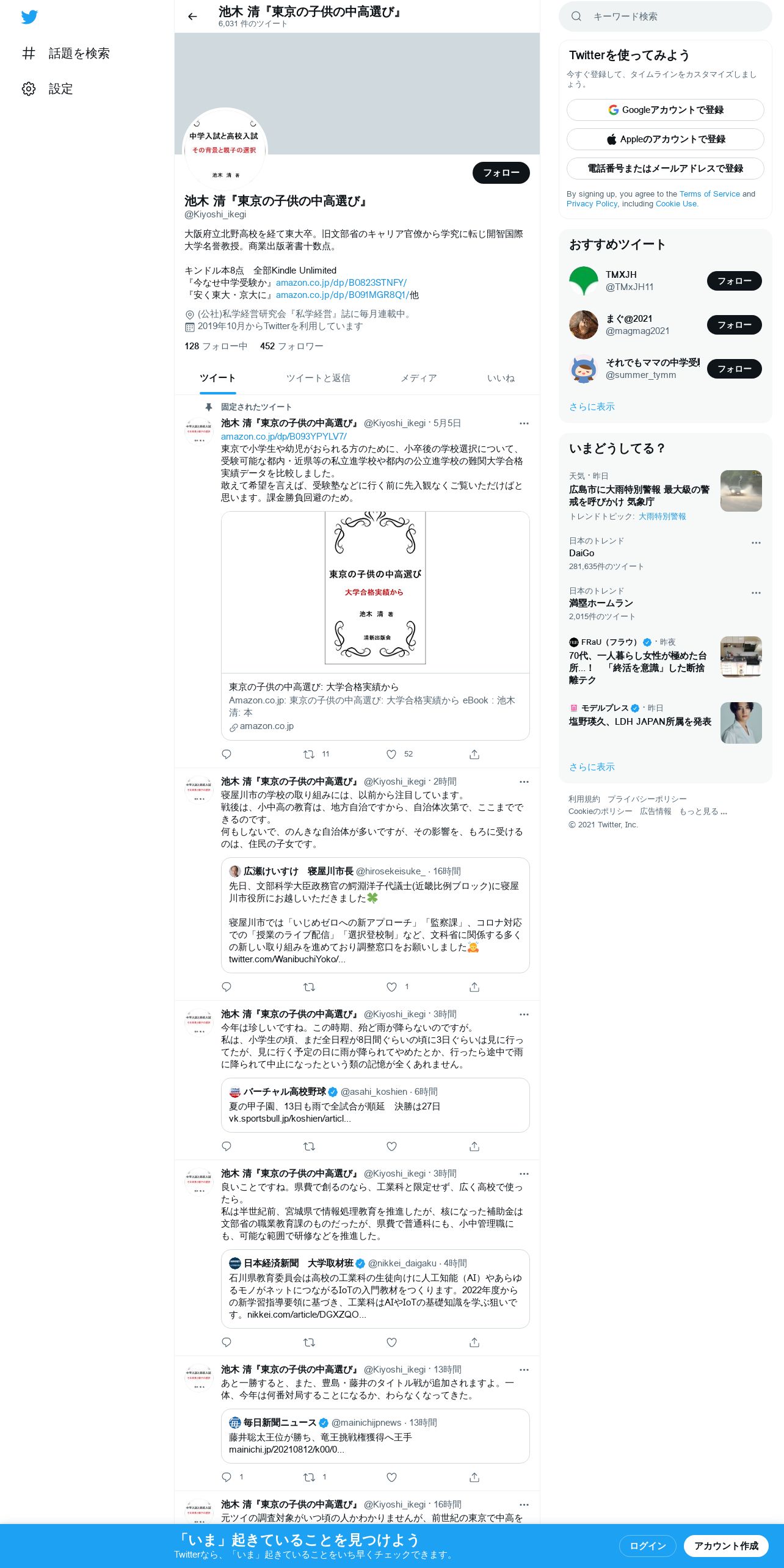The image size is (784, 1568).
Task: Open 大雨特別警報 trend topic link
Action: click(x=662, y=517)
